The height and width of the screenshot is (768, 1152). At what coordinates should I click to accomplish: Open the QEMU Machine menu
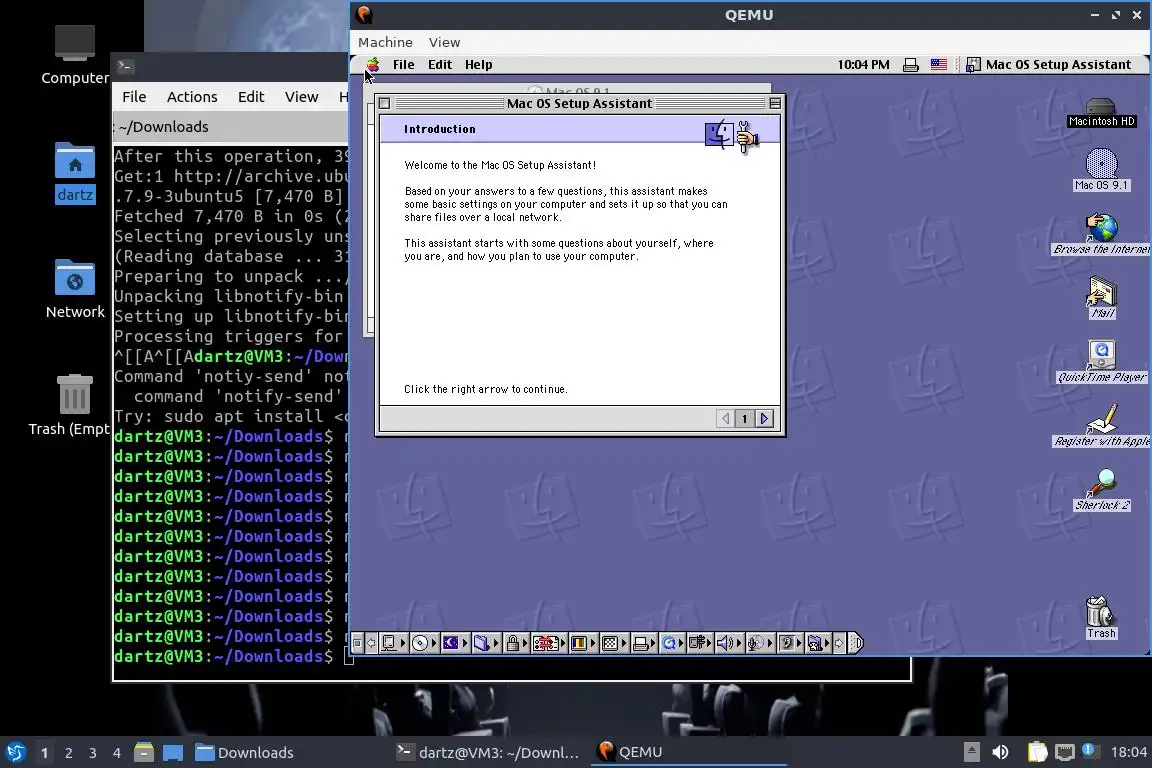385,43
